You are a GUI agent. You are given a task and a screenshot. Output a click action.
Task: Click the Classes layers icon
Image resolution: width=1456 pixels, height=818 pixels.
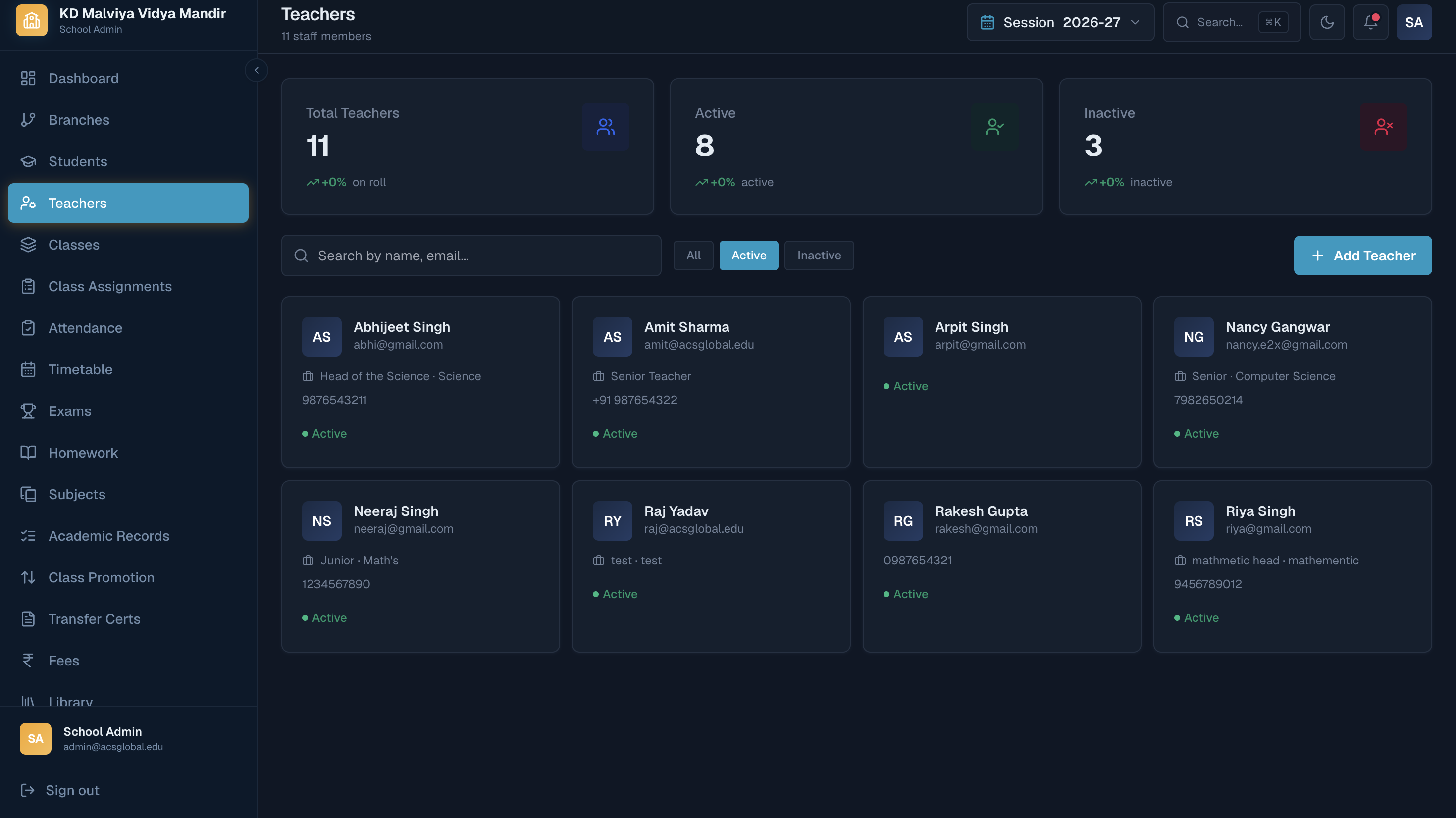[x=28, y=245]
